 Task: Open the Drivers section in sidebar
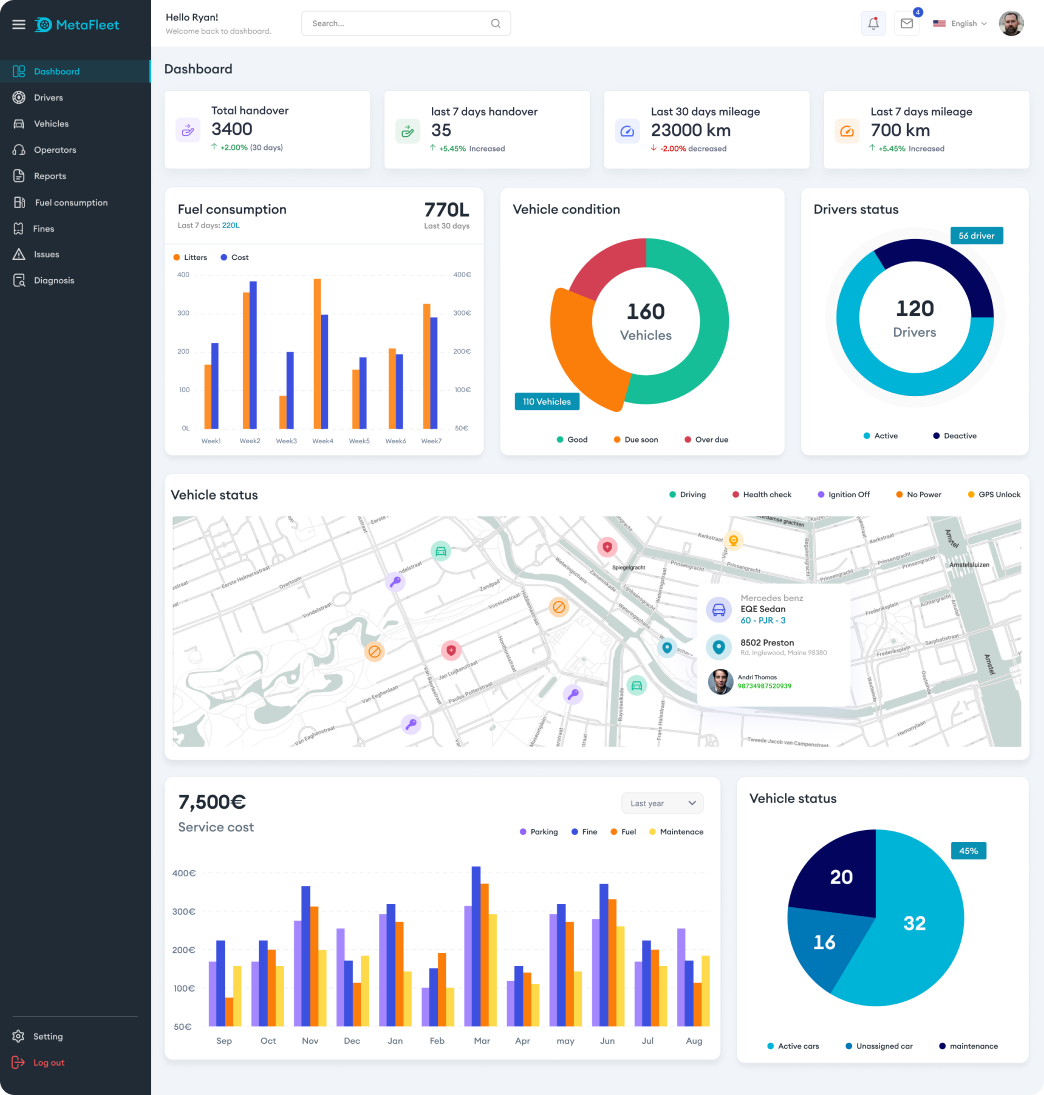point(48,97)
